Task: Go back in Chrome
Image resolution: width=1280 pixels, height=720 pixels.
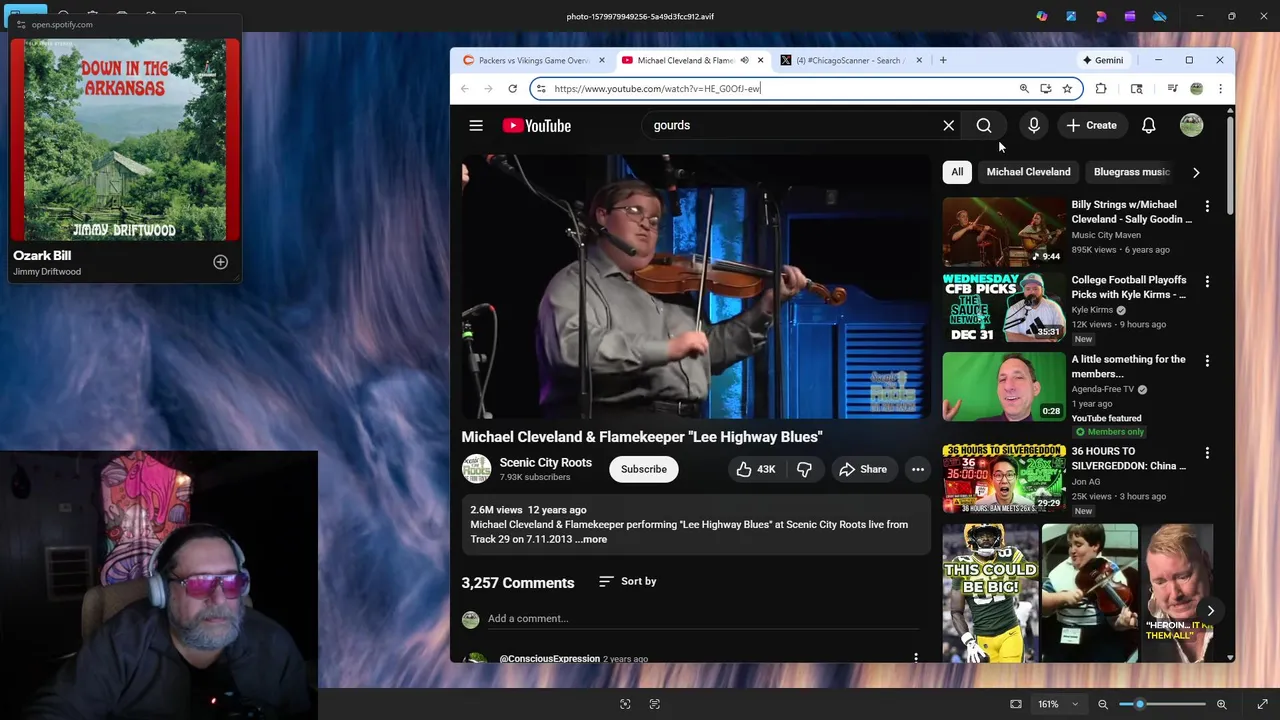Action: tap(464, 89)
